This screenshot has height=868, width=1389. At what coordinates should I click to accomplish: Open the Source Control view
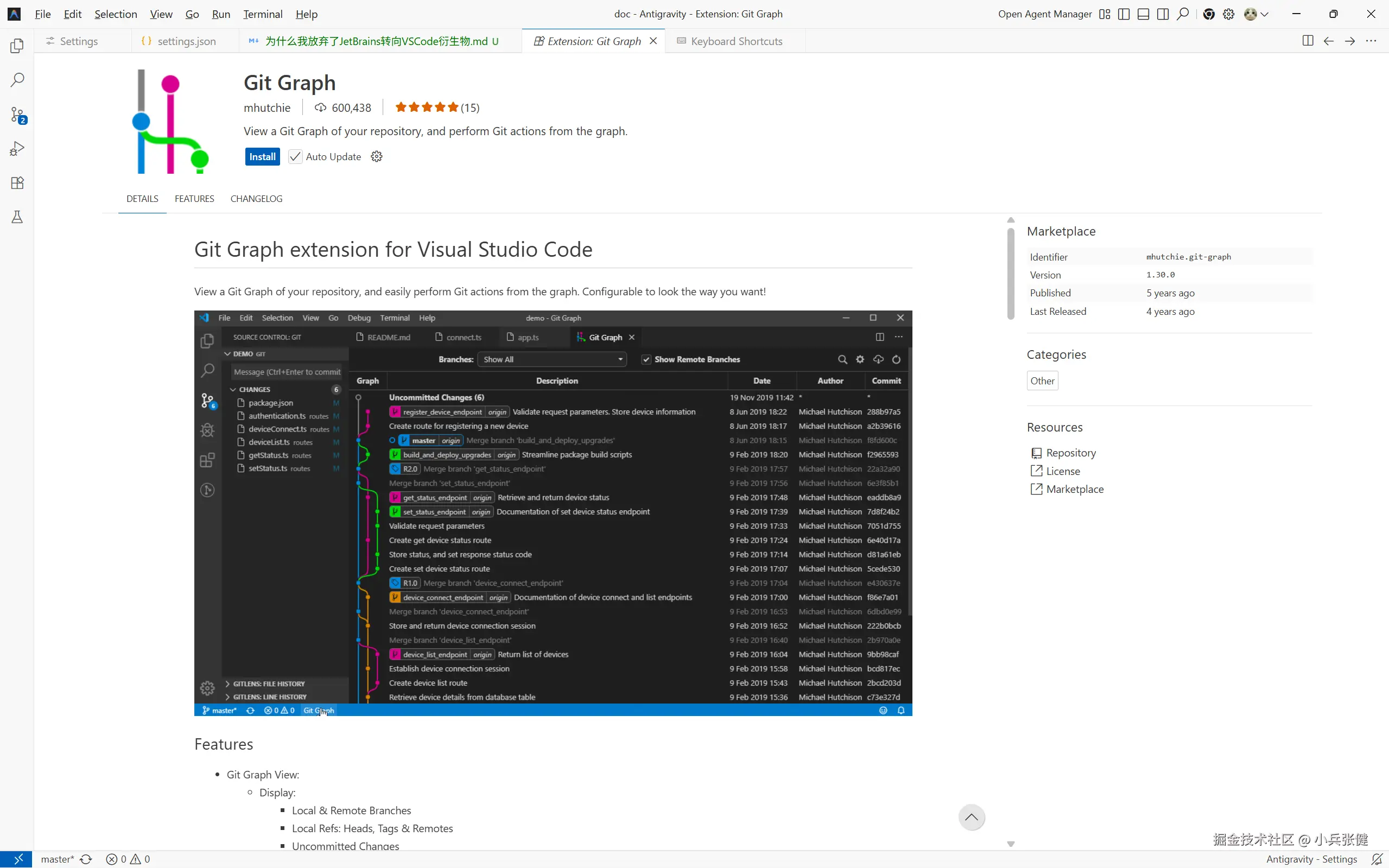point(17,114)
